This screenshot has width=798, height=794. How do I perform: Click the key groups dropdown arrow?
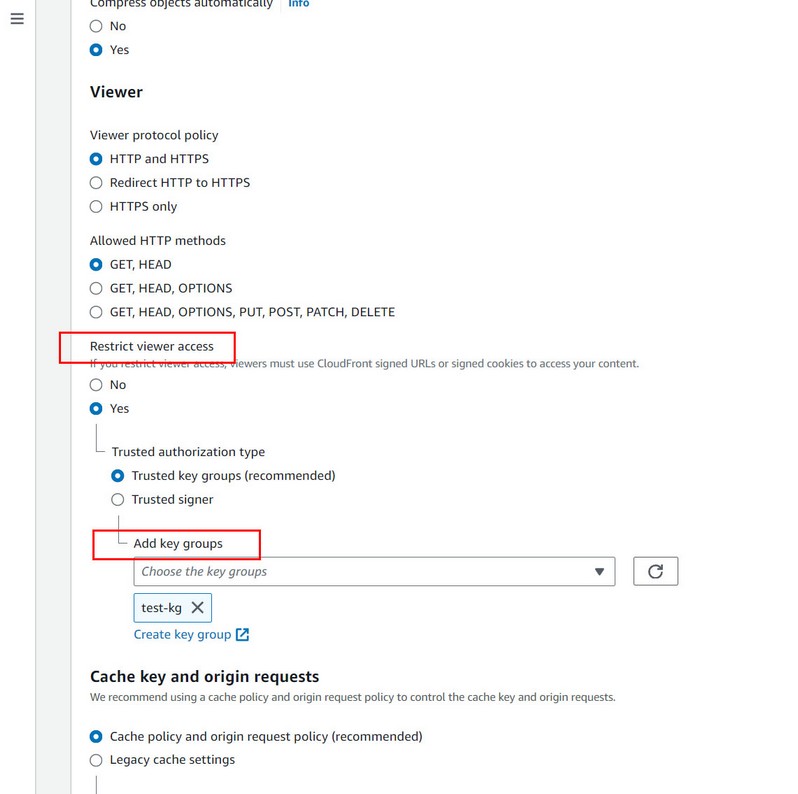pyautogui.click(x=599, y=572)
